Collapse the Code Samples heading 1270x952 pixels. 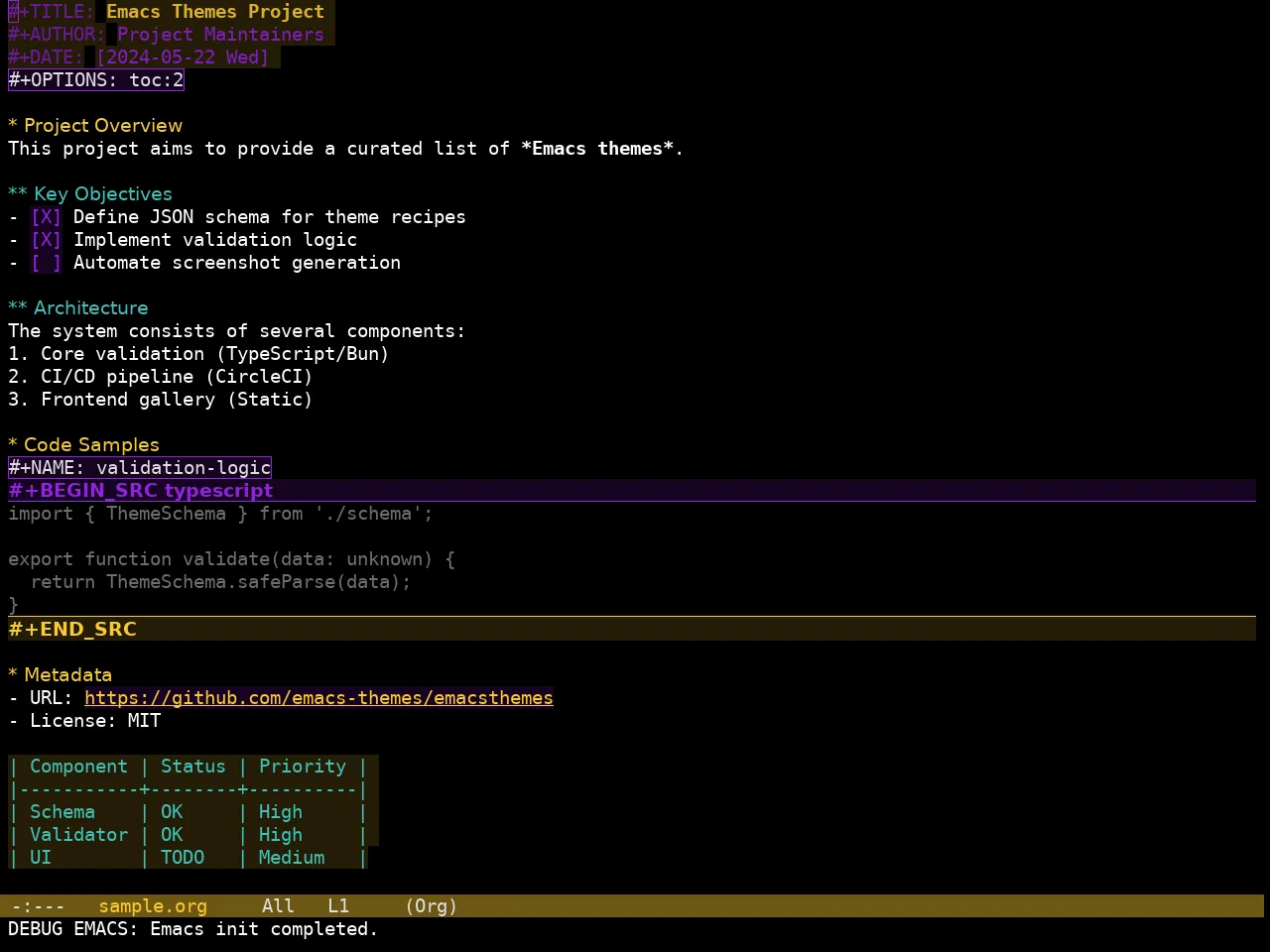83,445
